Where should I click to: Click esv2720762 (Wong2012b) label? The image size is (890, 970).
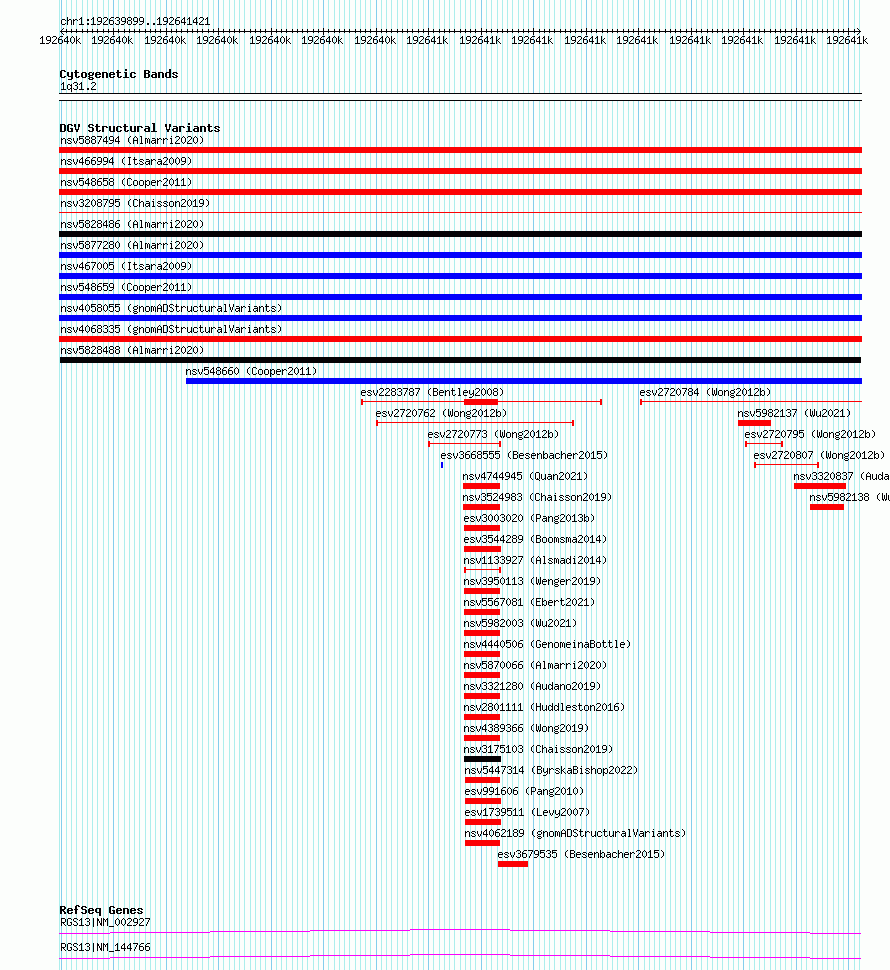point(441,414)
